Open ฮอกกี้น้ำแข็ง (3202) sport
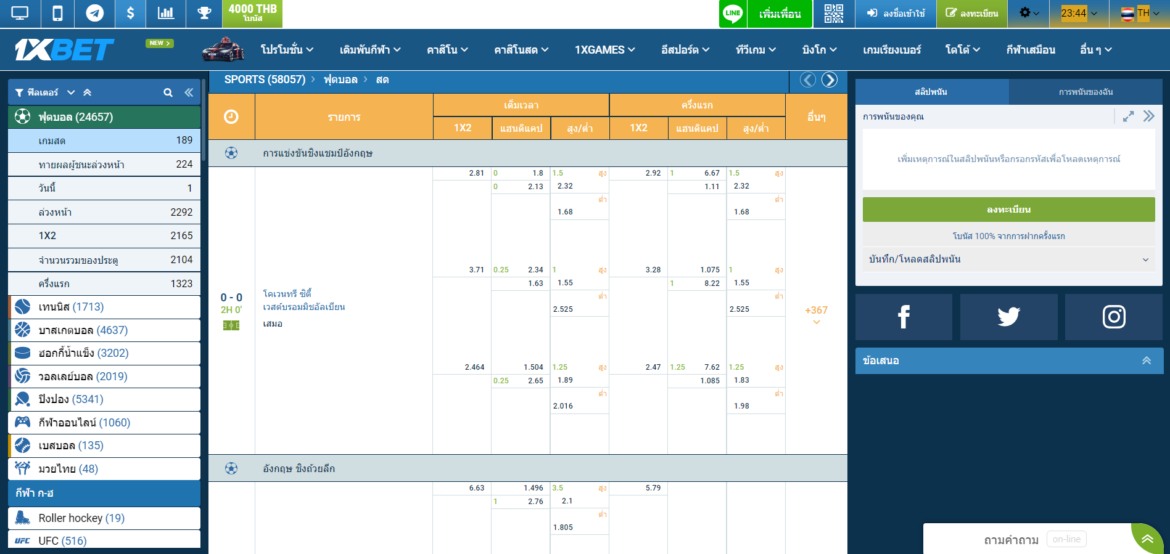 (104, 353)
